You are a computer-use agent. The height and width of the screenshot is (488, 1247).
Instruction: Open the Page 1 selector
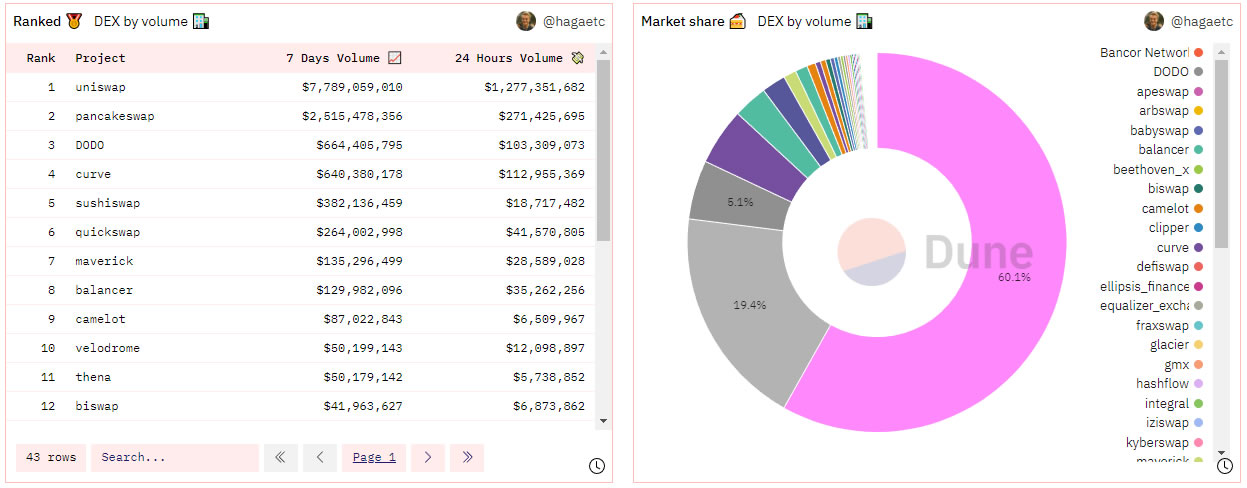374,458
